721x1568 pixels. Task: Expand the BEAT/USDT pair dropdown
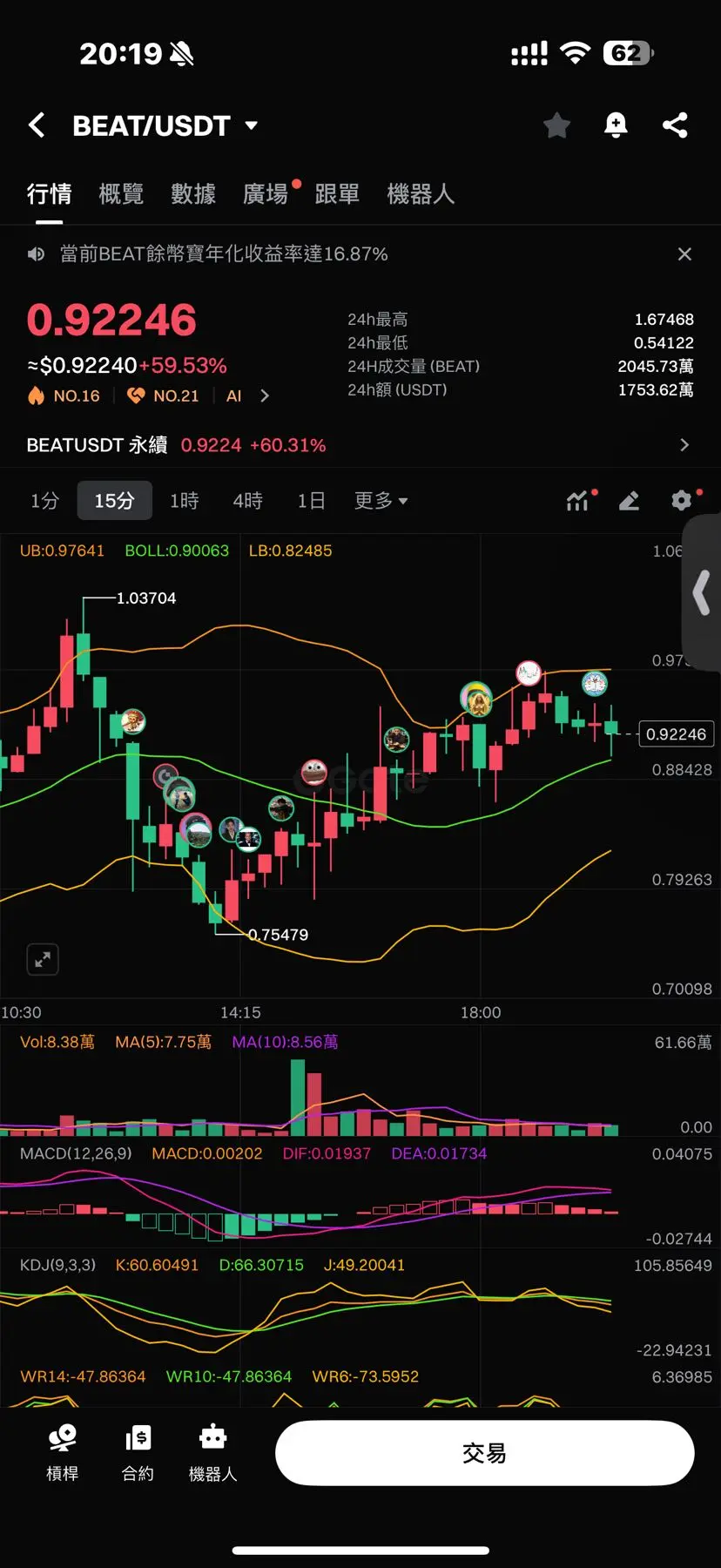pyautogui.click(x=252, y=125)
